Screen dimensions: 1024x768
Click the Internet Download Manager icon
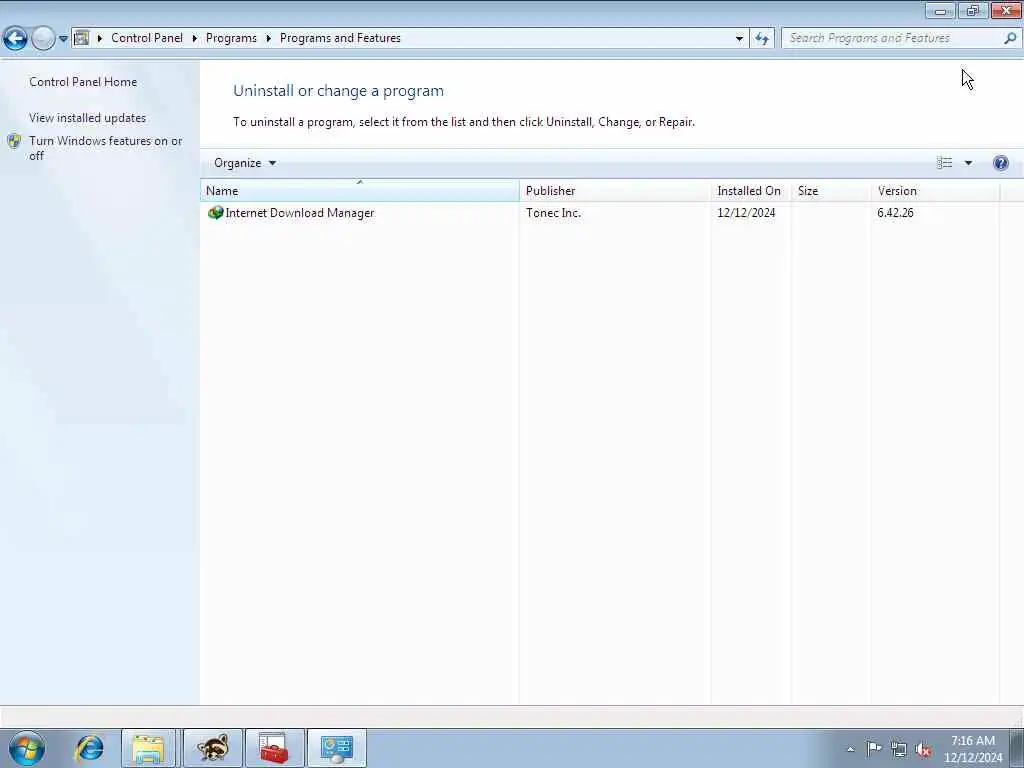[x=215, y=213]
